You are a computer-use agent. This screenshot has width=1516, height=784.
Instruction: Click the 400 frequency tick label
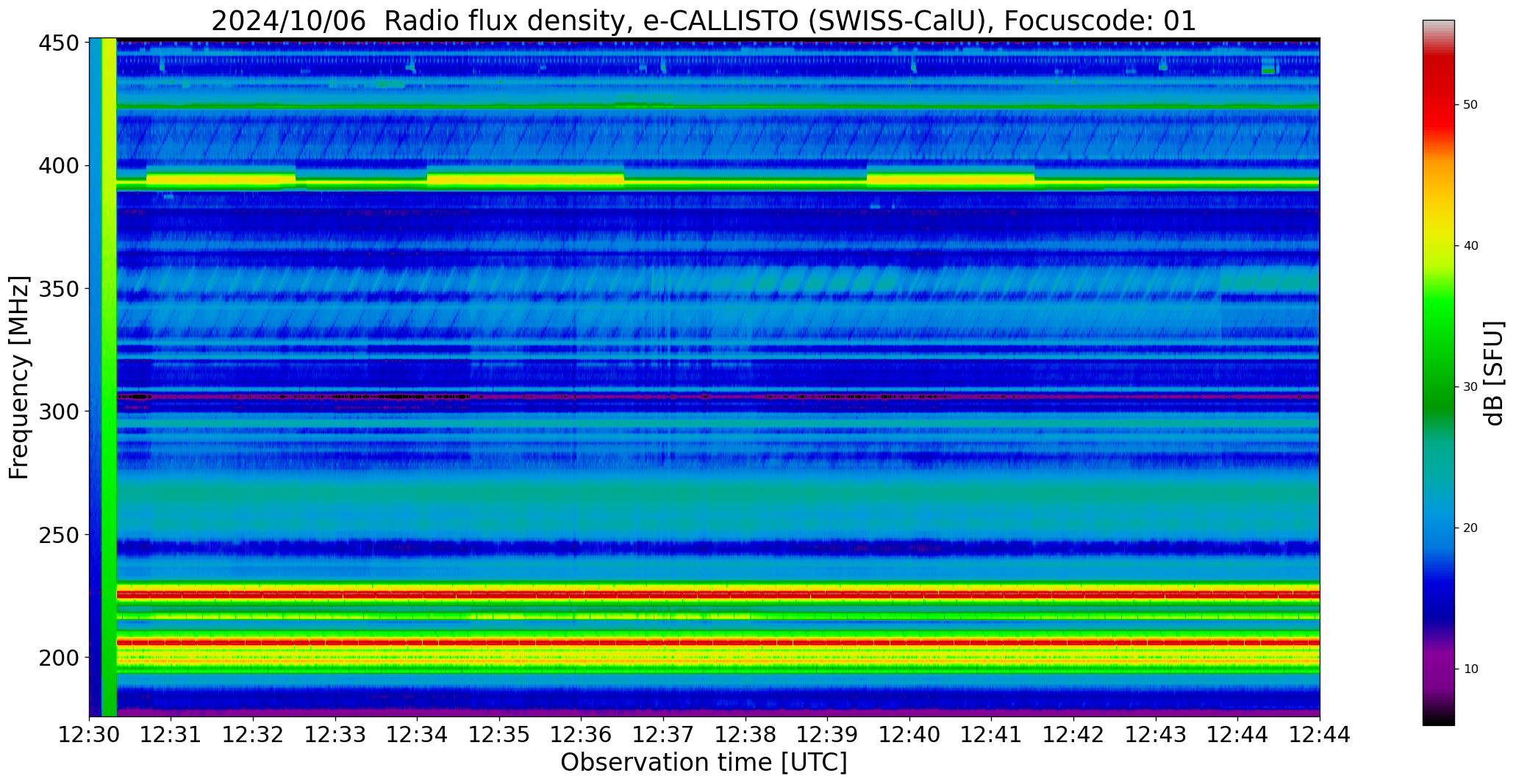[58, 166]
